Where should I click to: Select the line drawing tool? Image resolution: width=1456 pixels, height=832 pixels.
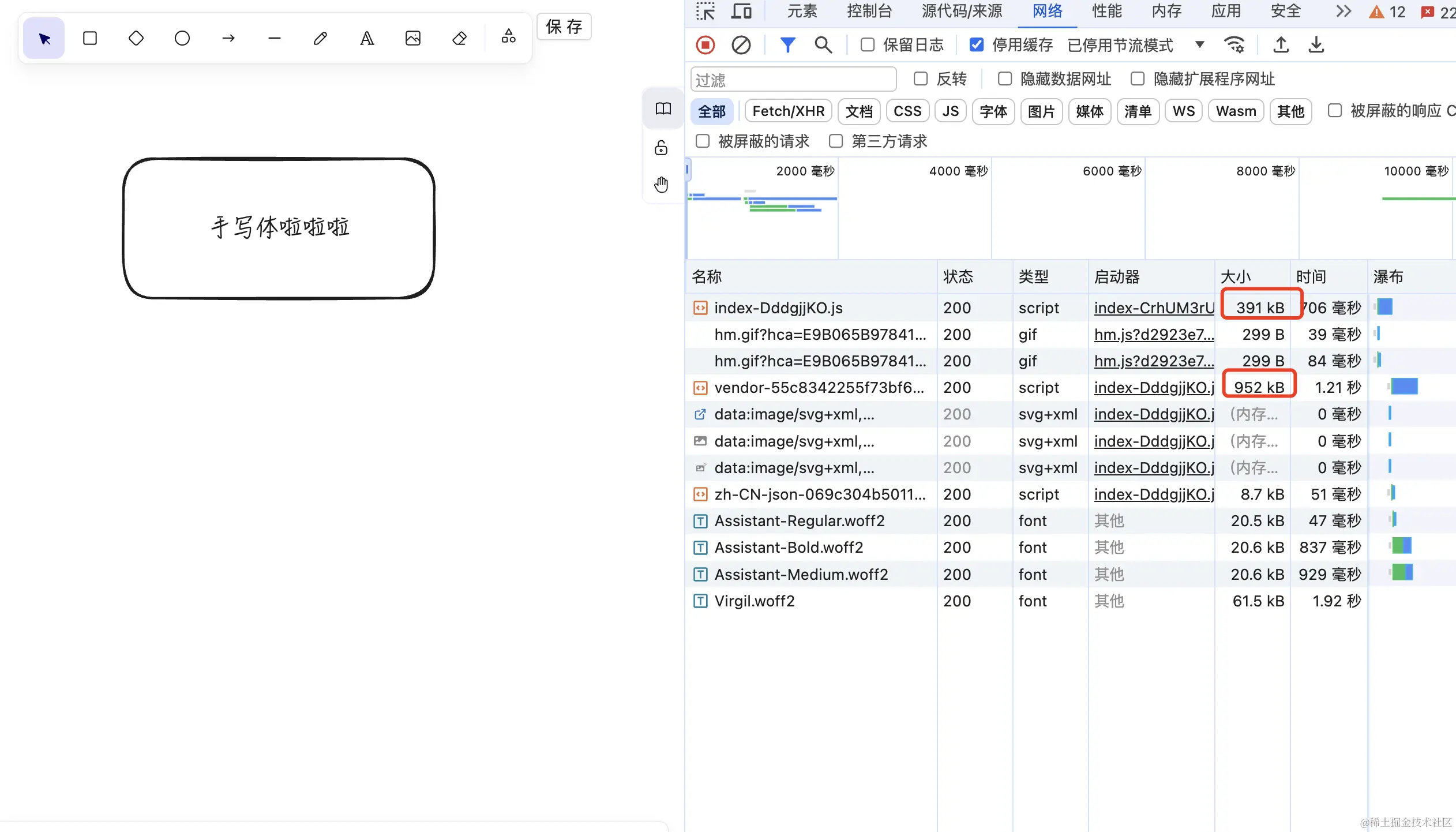click(275, 39)
